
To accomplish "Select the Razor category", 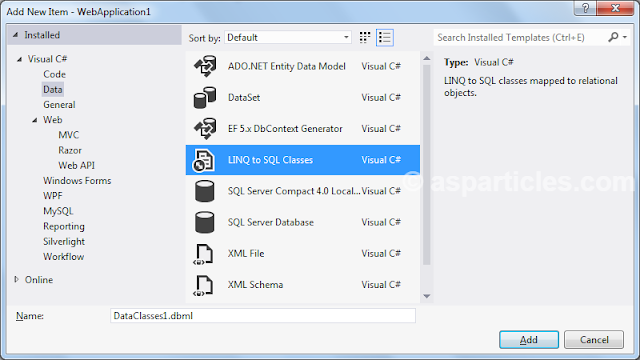I will point(70,150).
